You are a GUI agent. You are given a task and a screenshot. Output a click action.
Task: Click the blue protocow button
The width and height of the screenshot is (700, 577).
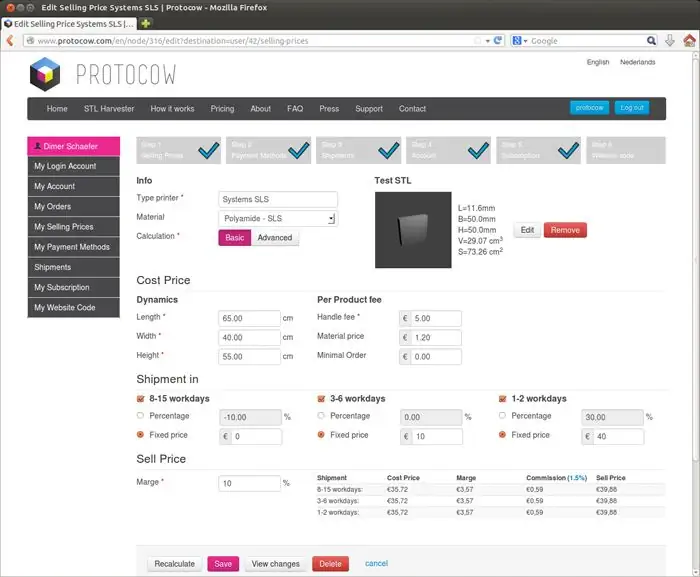[x=589, y=108]
